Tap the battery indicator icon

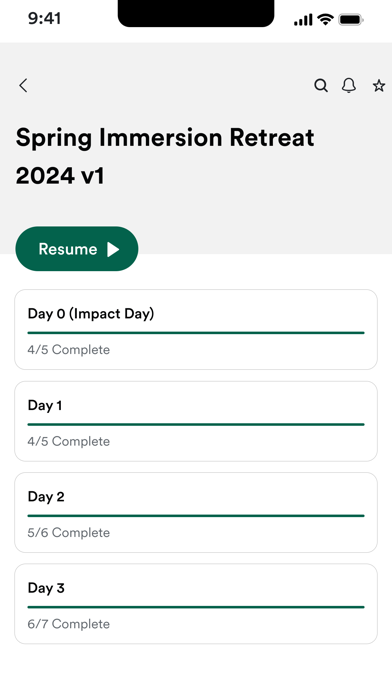(x=351, y=20)
